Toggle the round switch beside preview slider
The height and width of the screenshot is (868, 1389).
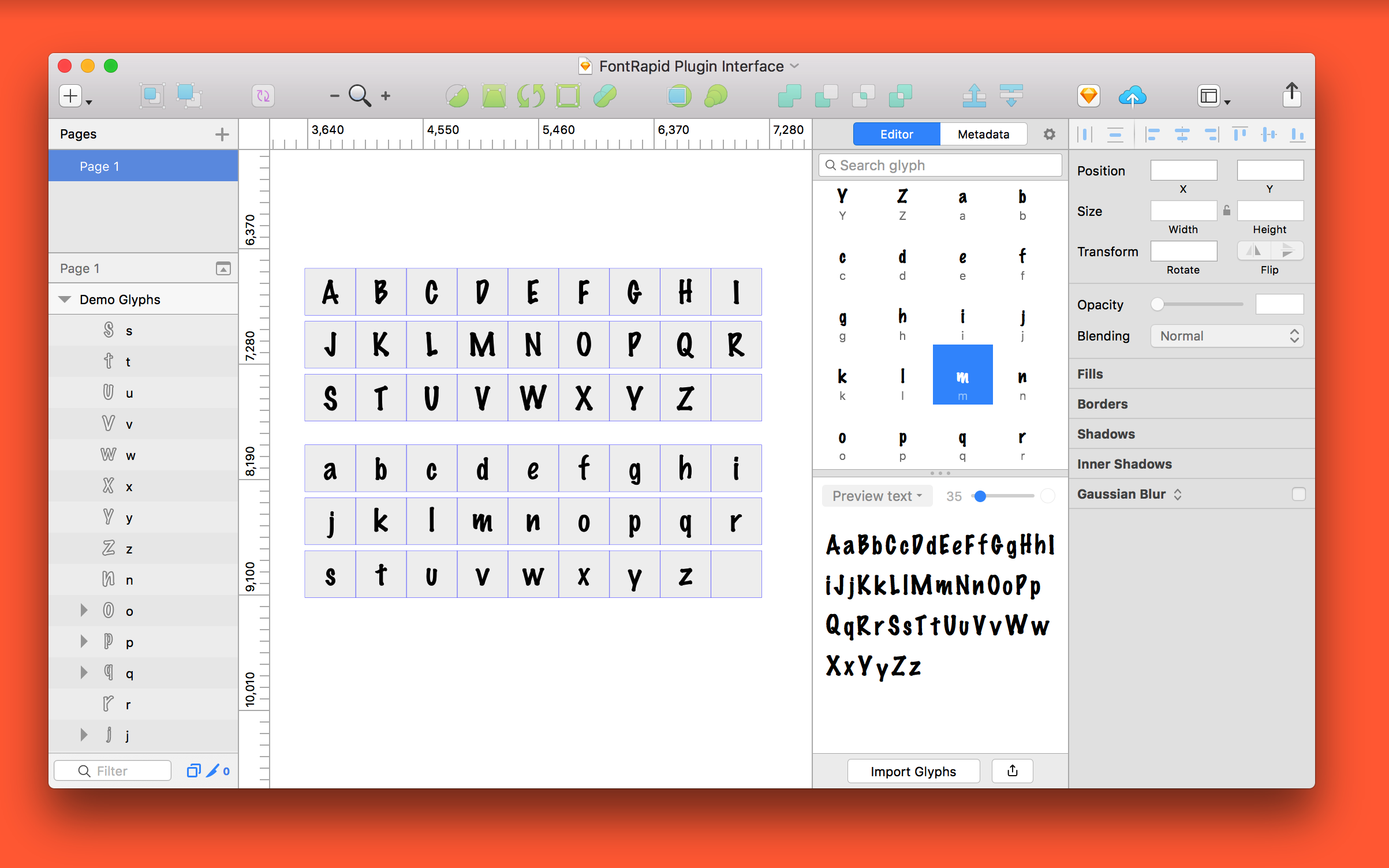pyautogui.click(x=1047, y=496)
